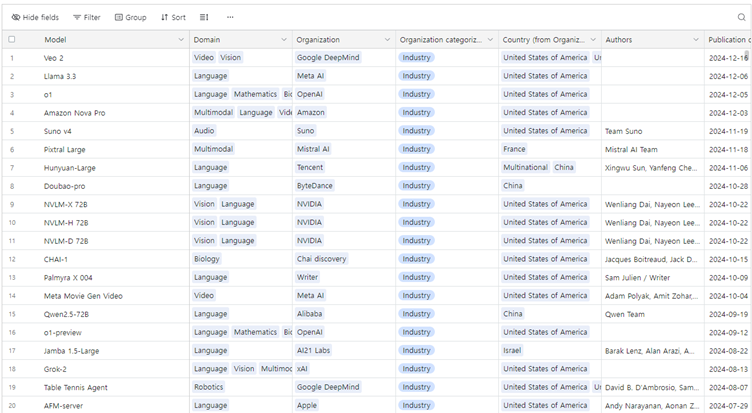Screen dimensions: 752x413
Task: Click the Alibaba organization tag
Action: point(309,313)
